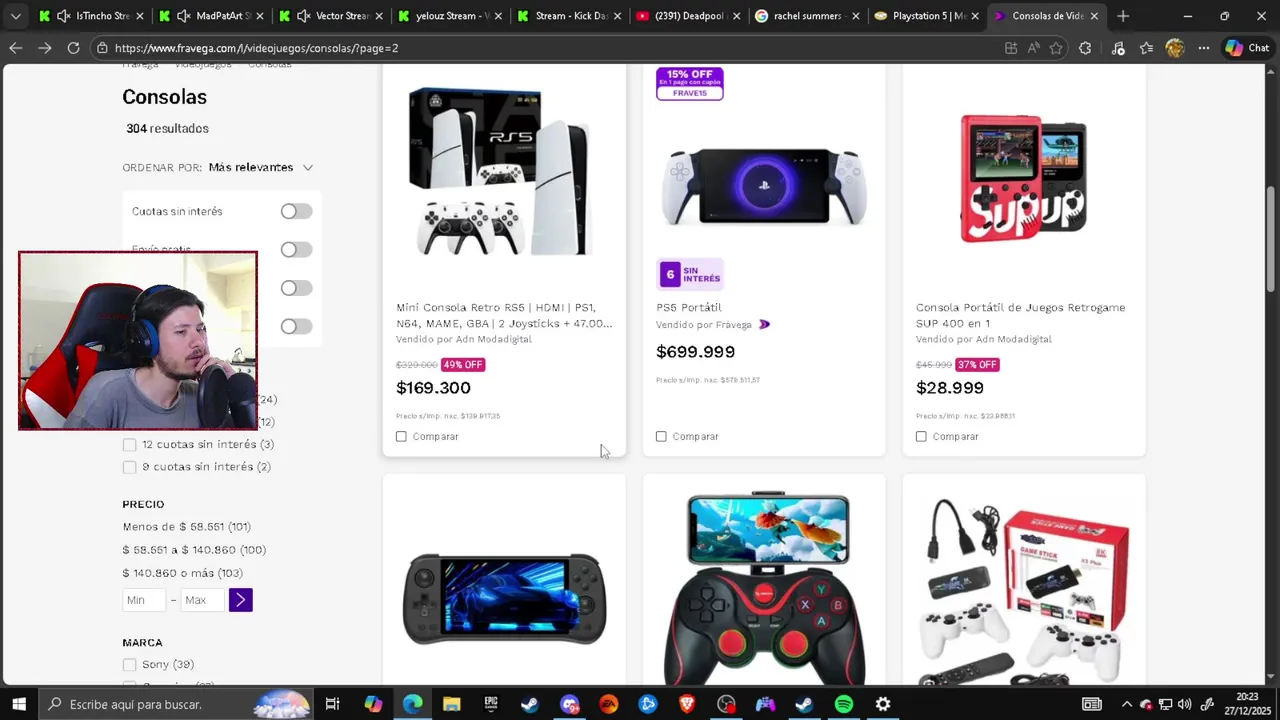Open Copilot Chat in Edge
Image resolution: width=1280 pixels, height=720 pixels.
1247,48
